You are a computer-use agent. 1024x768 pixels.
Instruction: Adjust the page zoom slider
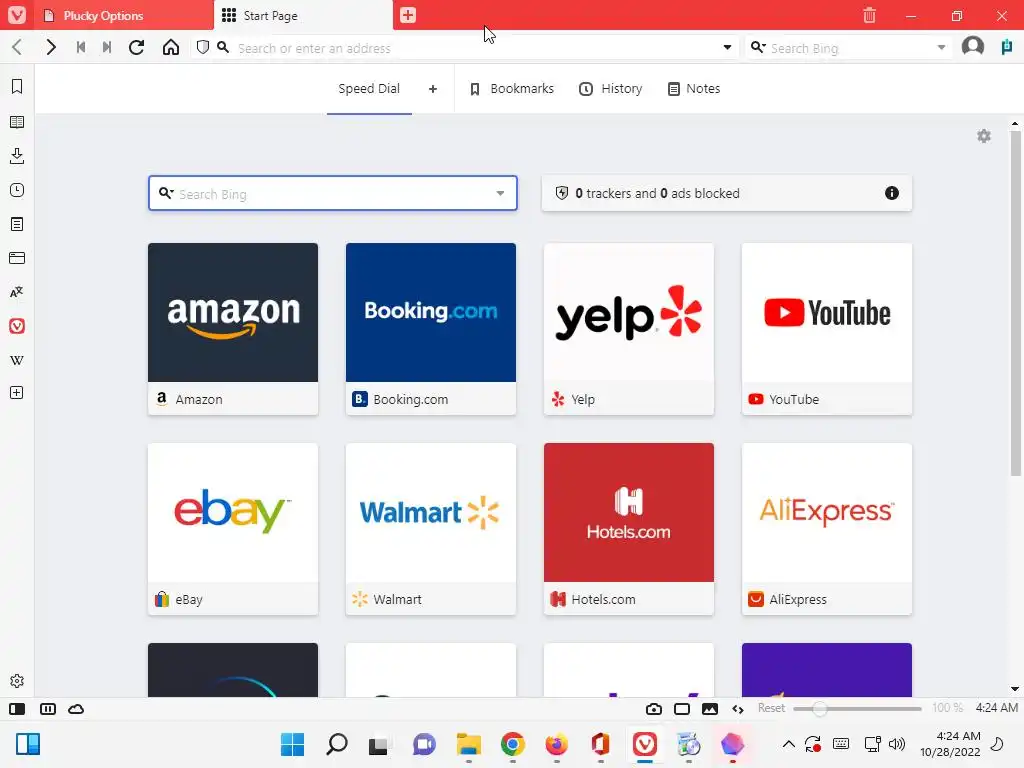857,709
